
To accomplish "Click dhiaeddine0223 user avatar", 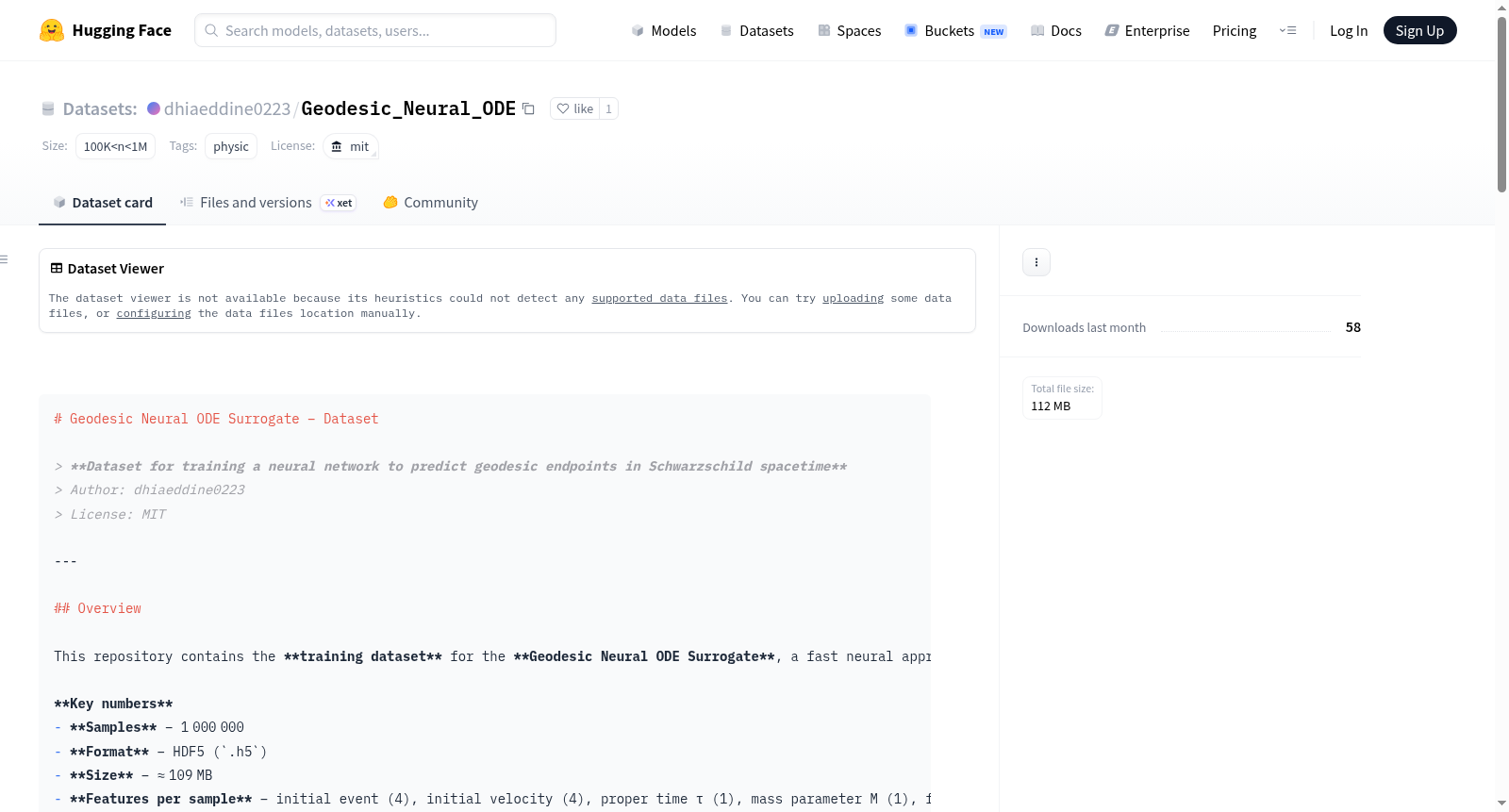I will [x=154, y=108].
